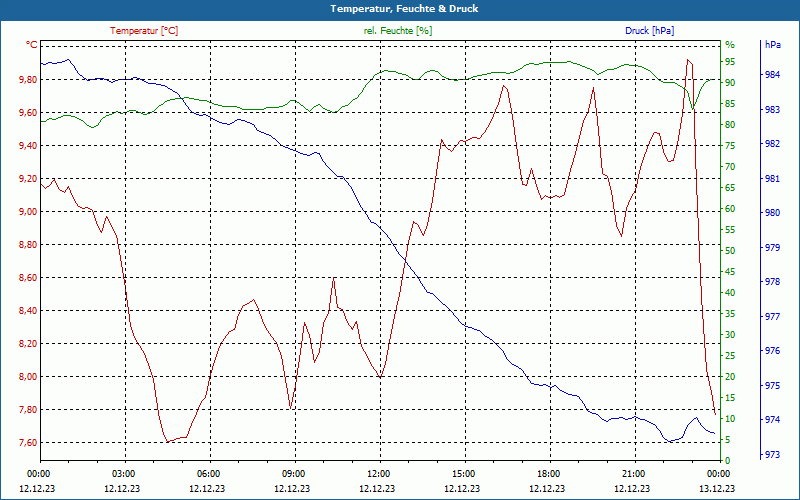
Task: Click the 980 hPa pressure axis value
Action: 773,213
